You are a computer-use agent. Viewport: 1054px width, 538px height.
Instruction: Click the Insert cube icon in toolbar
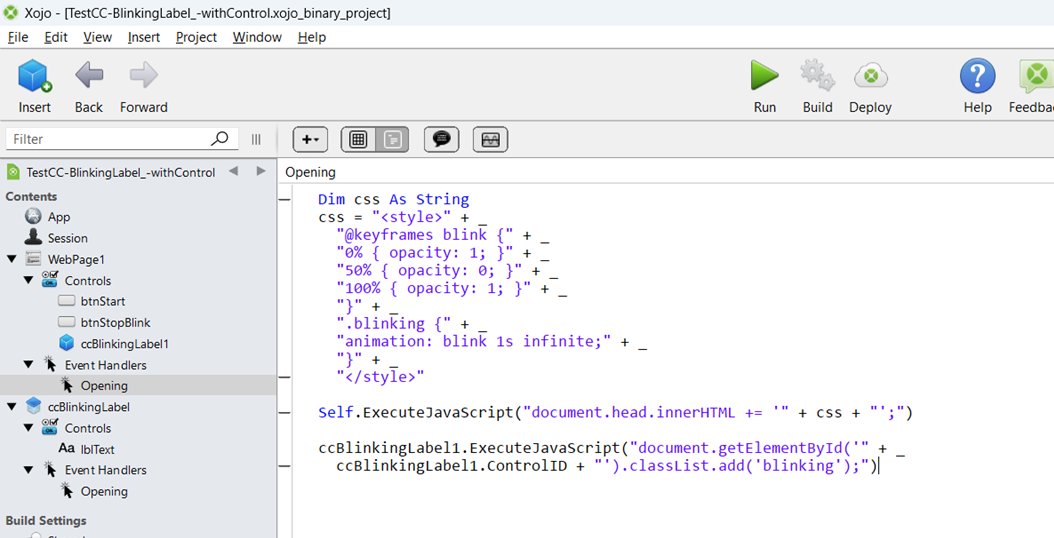[x=34, y=75]
